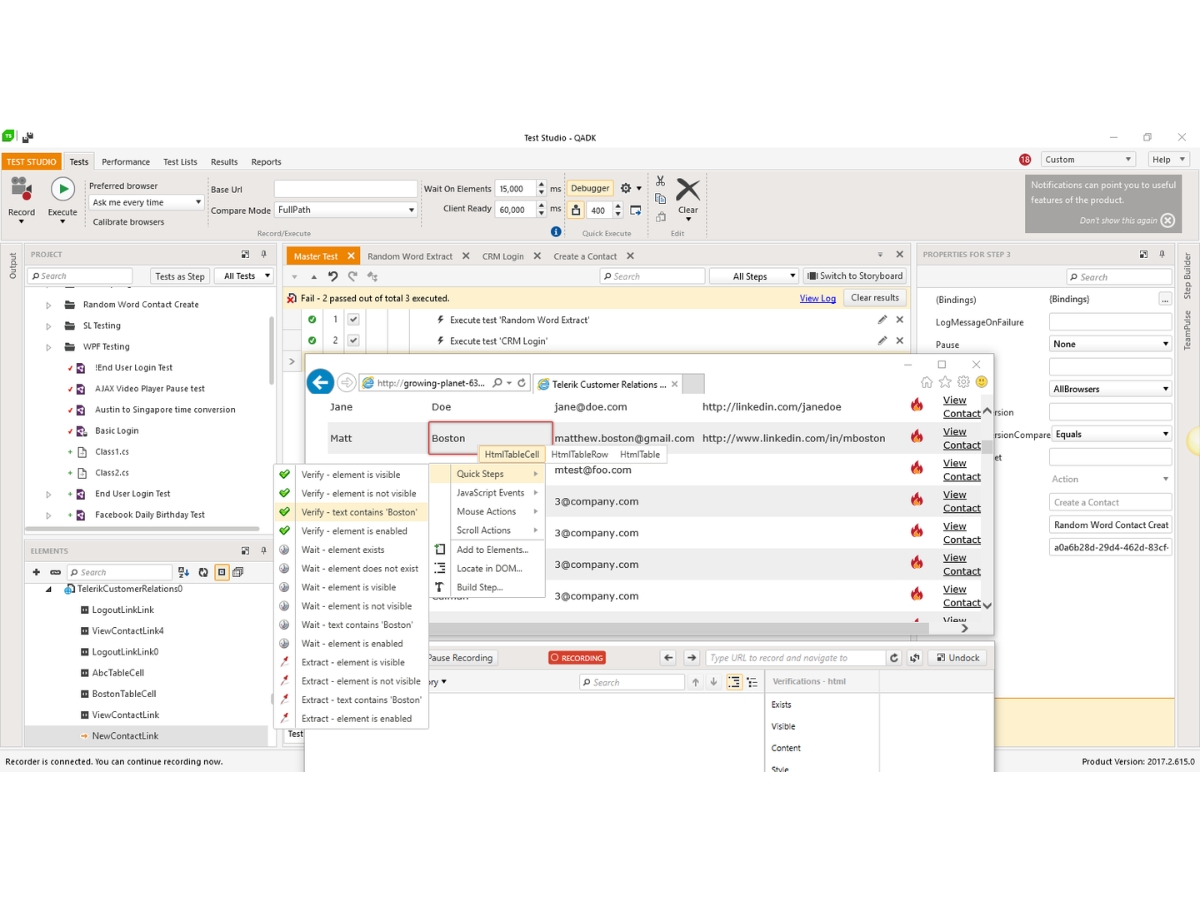Viewport: 1200px width, 900px height.
Task: Open the Compare Mode FullPath dropdown
Action: pos(346,210)
